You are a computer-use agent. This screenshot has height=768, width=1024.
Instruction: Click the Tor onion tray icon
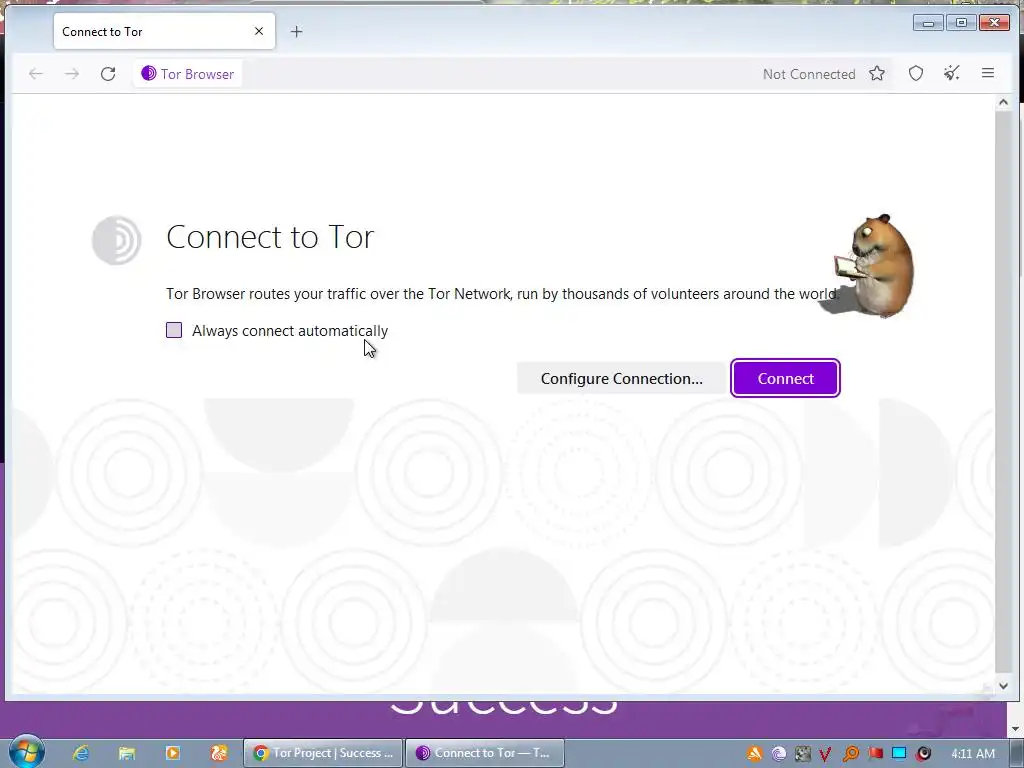pos(778,754)
